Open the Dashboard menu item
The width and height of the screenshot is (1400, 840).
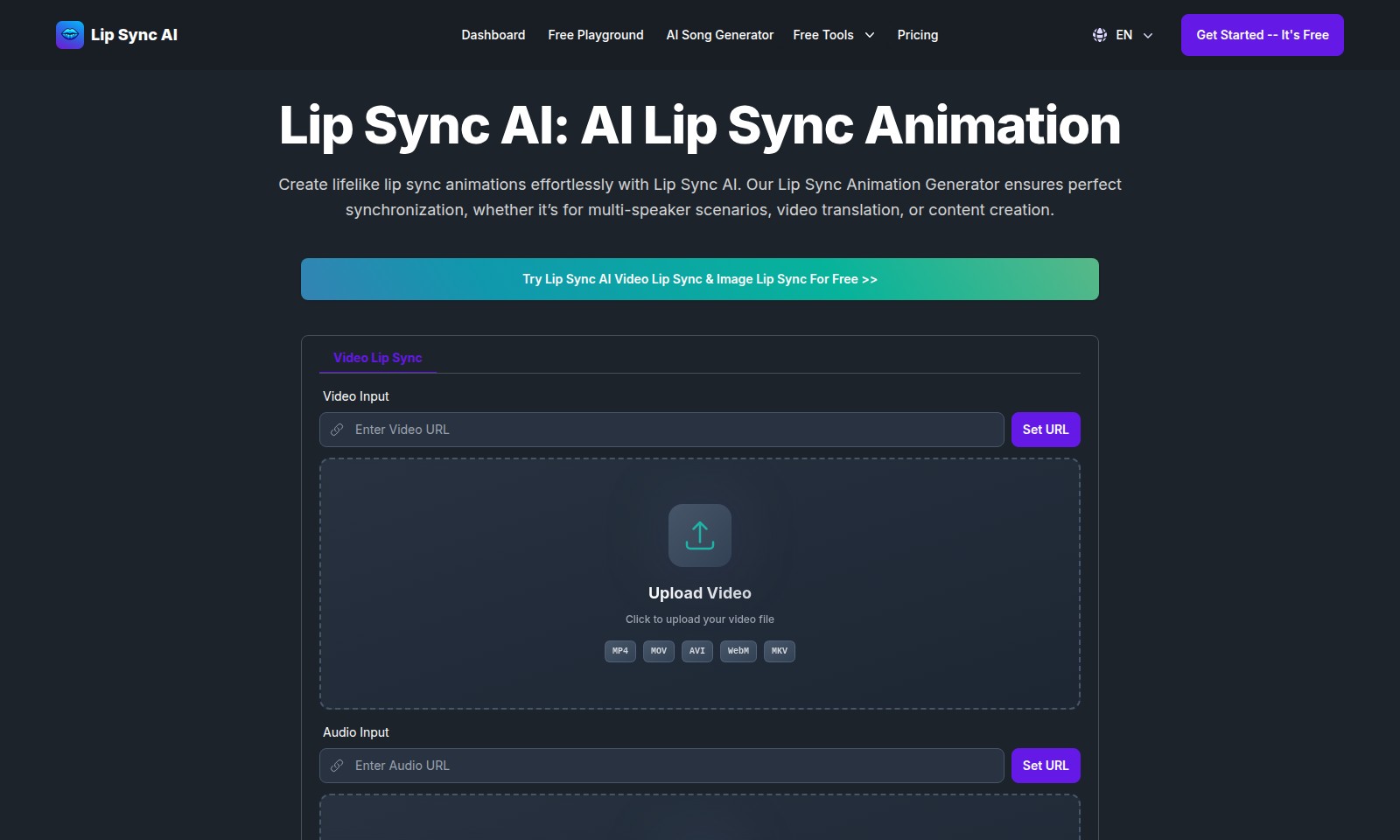(x=493, y=35)
